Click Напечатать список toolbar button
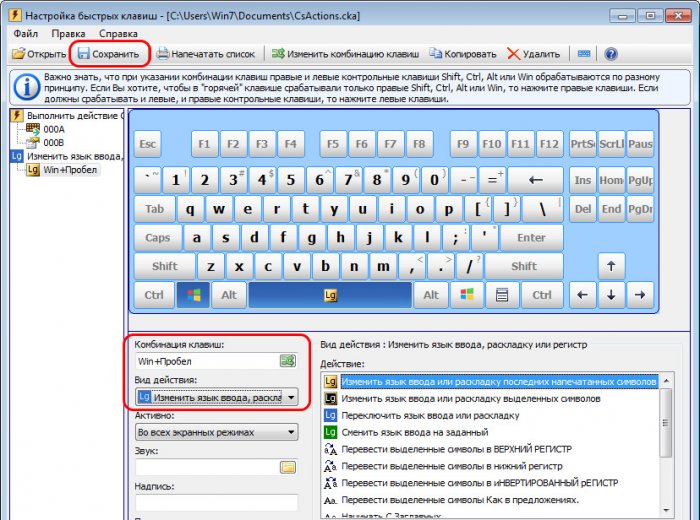Viewport: 700px width, 520px height. pos(206,54)
